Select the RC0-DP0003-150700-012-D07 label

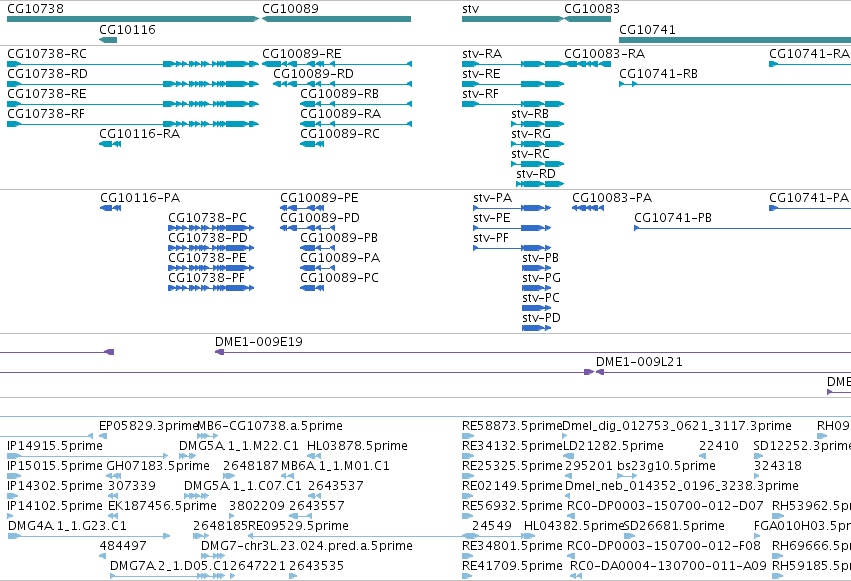[x=665, y=506]
